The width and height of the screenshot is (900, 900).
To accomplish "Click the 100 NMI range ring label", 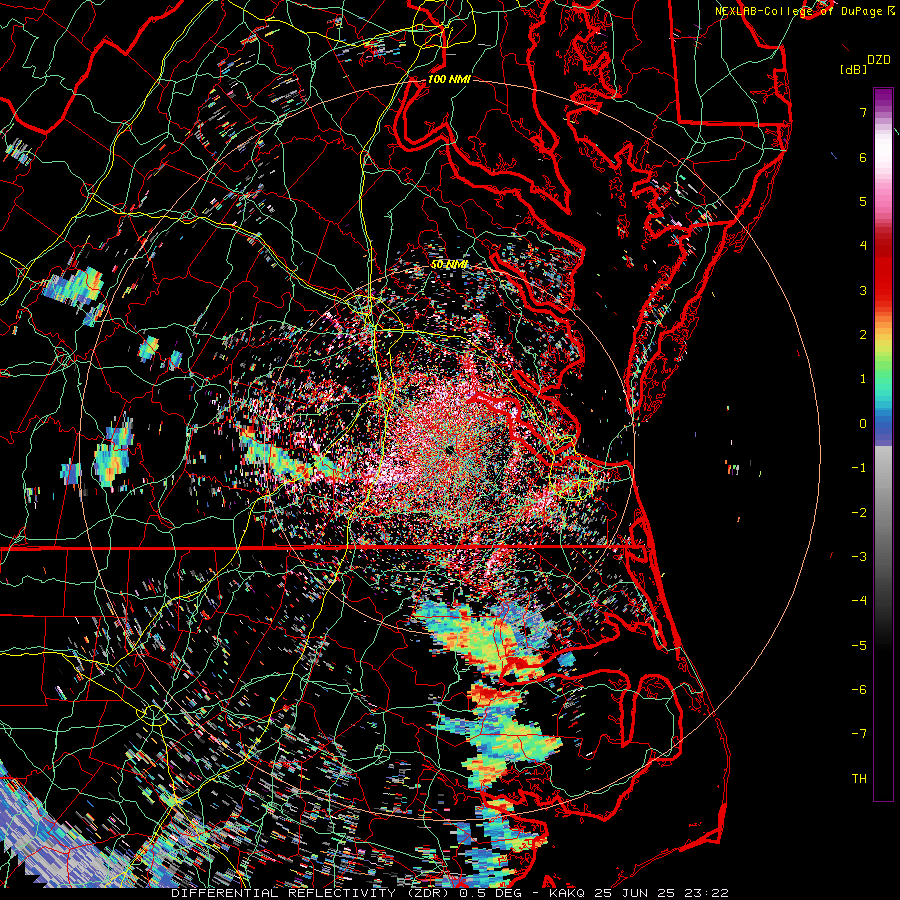I will pos(449,79).
